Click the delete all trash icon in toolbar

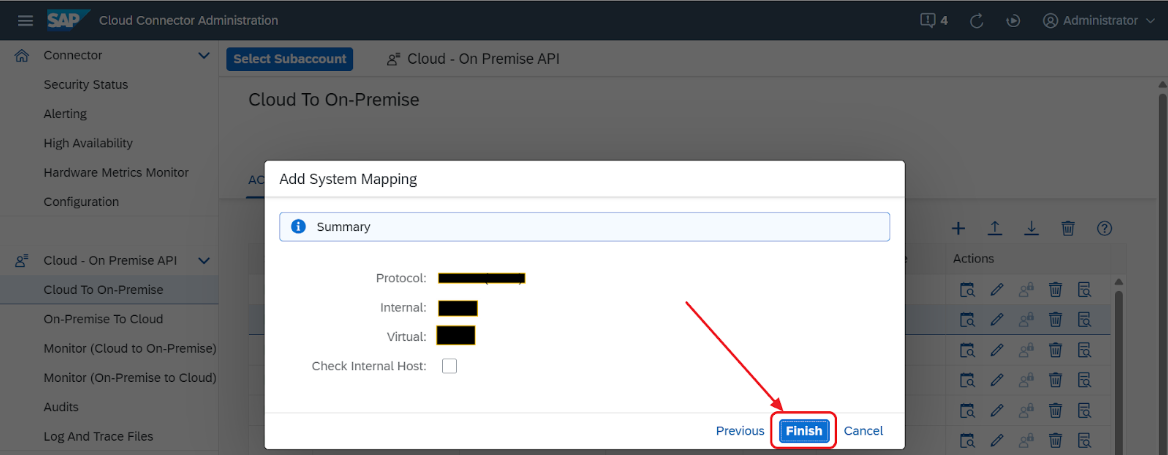(1068, 229)
